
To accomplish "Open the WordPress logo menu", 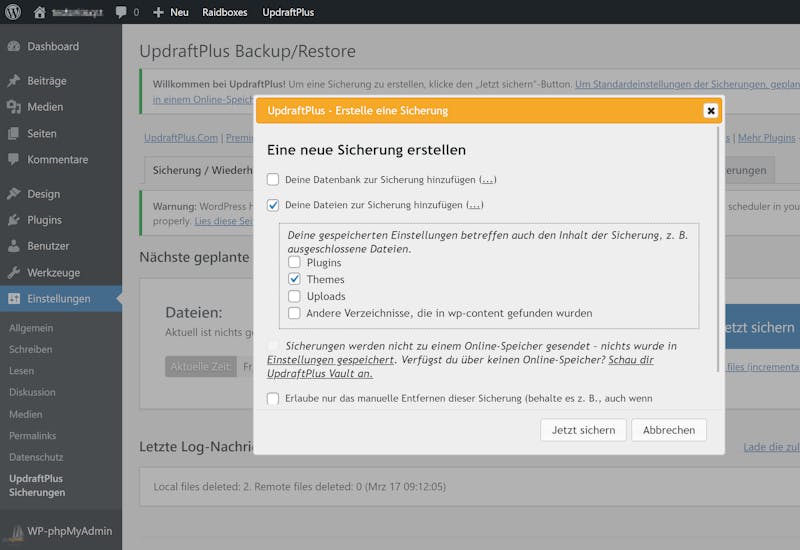I will 13,12.
